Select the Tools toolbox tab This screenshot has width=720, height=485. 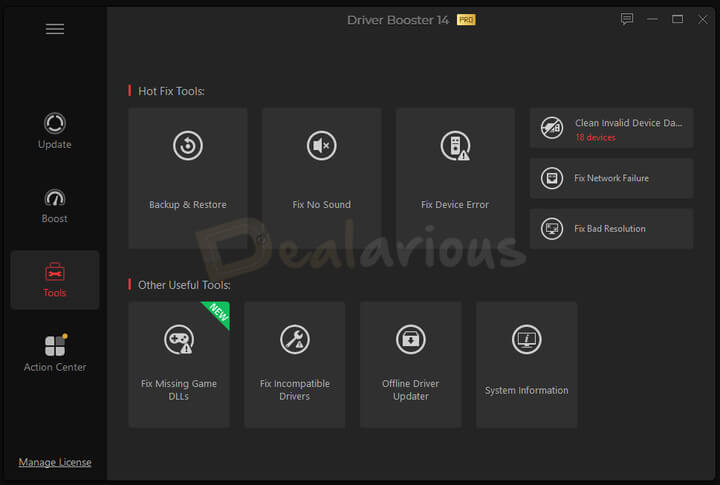click(55, 280)
